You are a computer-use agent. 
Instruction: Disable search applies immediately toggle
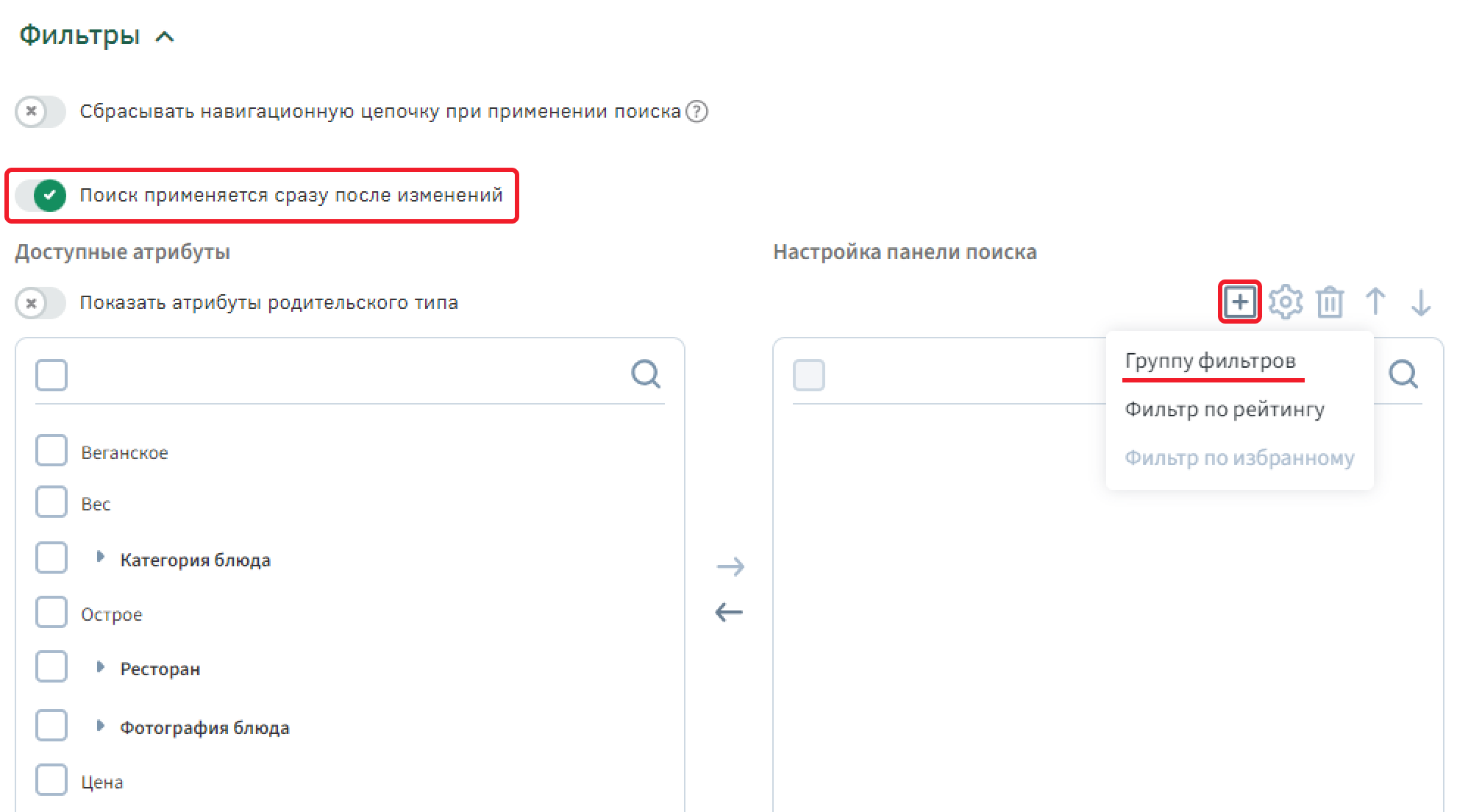[41, 196]
